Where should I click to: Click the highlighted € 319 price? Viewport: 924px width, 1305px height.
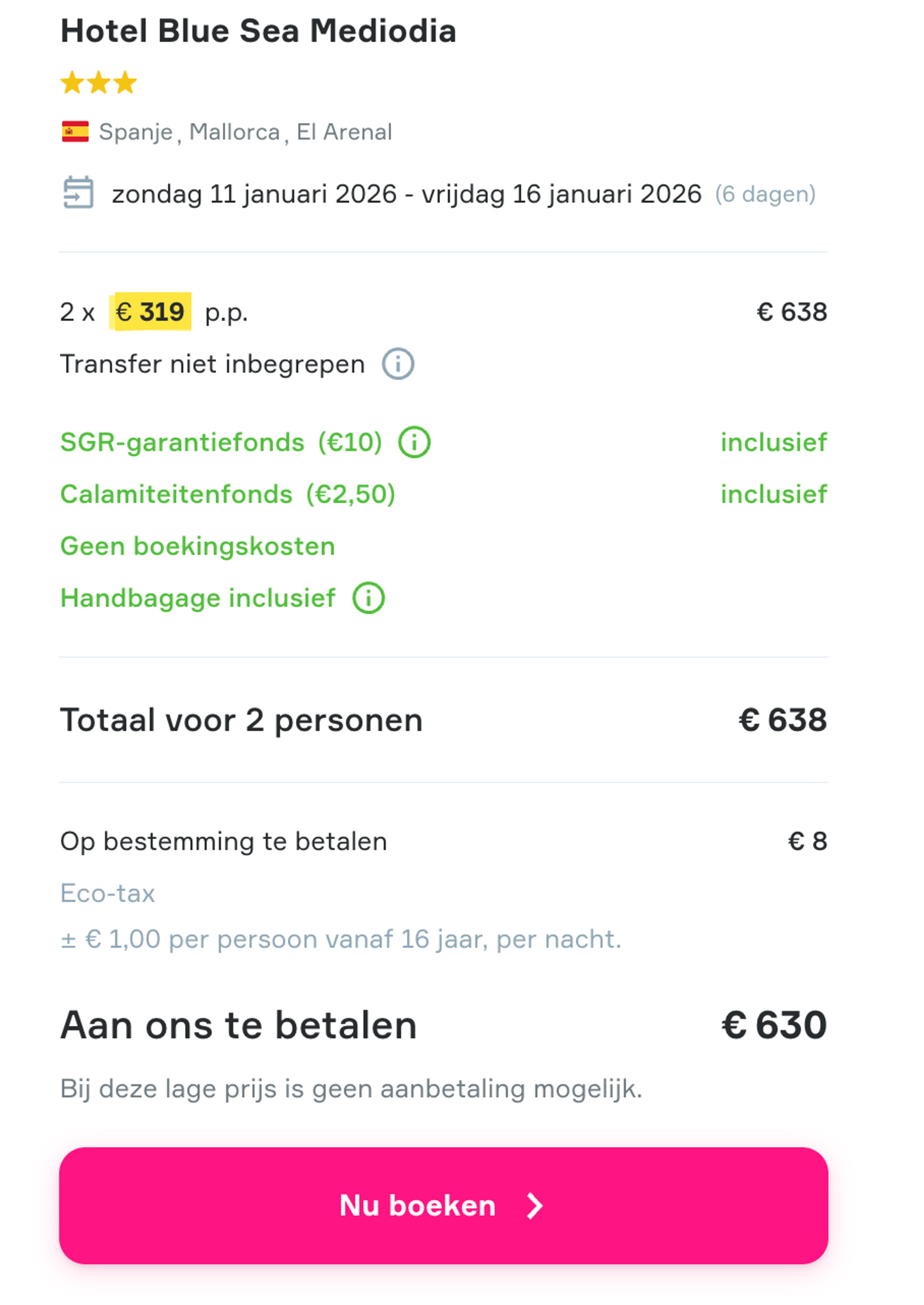(150, 311)
